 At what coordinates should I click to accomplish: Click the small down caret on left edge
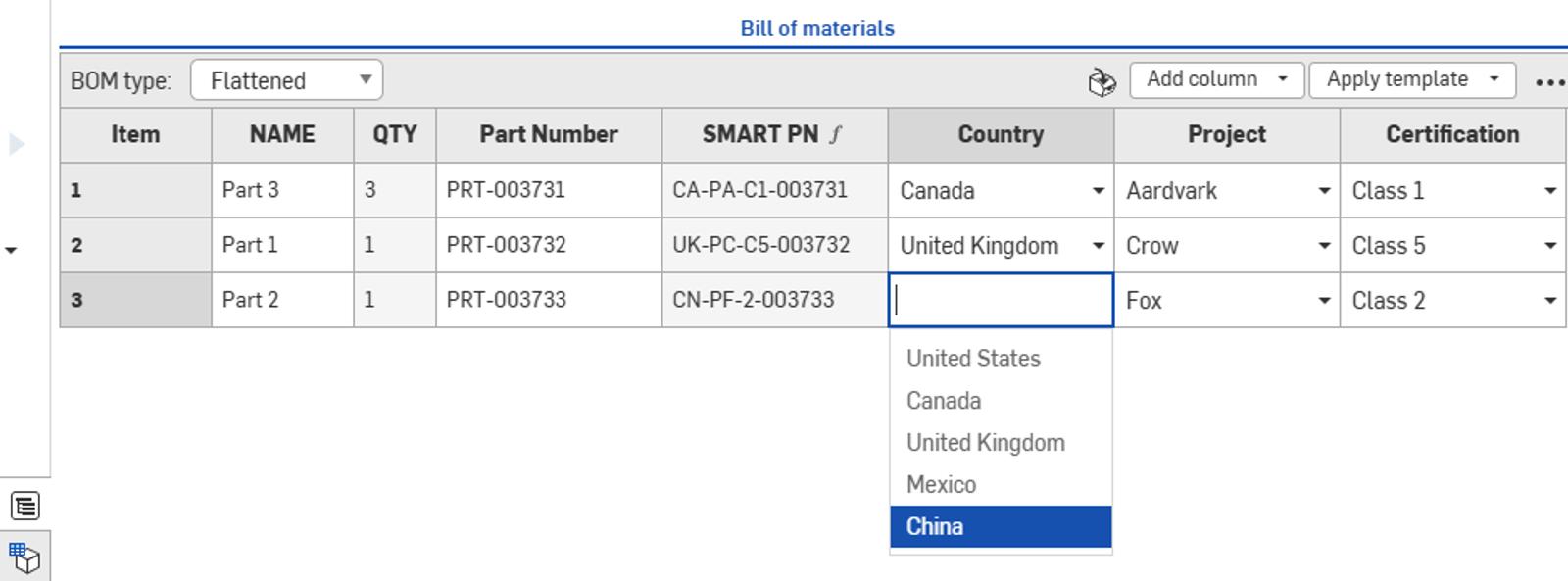click(x=12, y=252)
